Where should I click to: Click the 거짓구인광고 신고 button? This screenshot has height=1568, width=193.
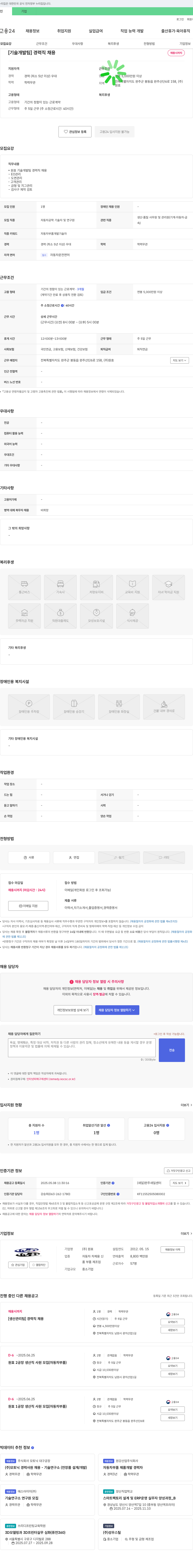pyautogui.click(x=178, y=1171)
